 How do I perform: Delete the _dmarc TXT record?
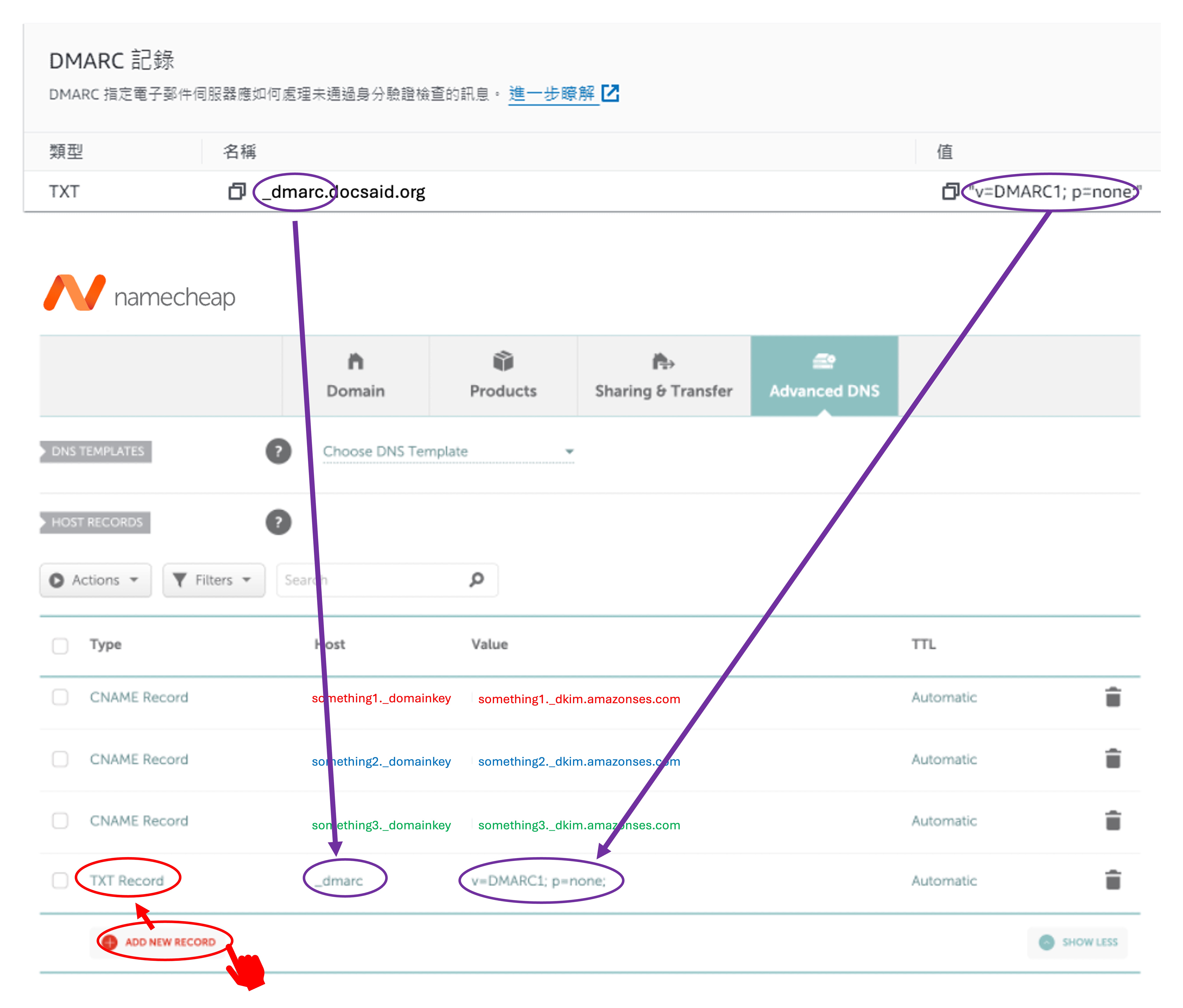click(x=1113, y=880)
